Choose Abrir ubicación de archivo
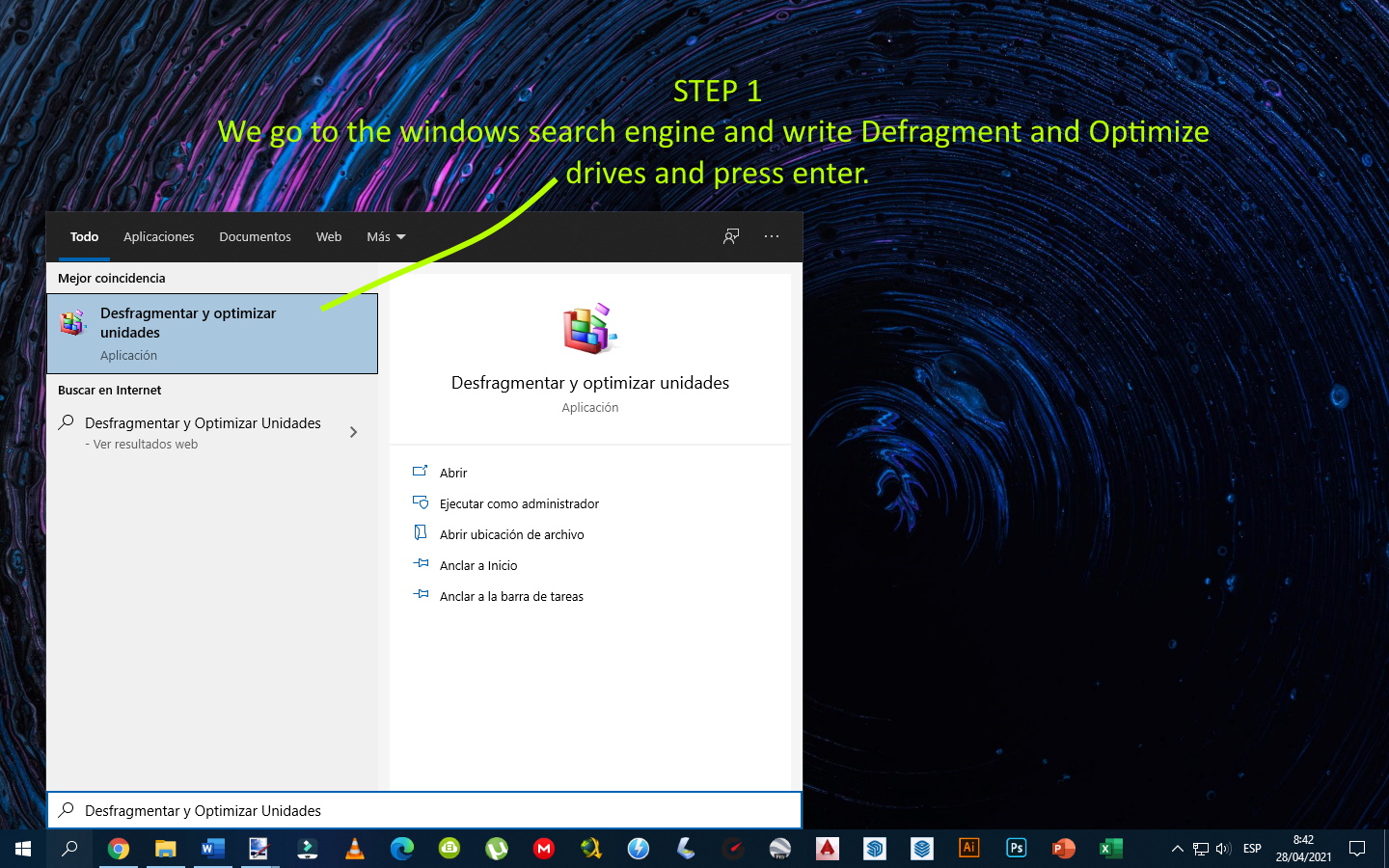 (511, 534)
